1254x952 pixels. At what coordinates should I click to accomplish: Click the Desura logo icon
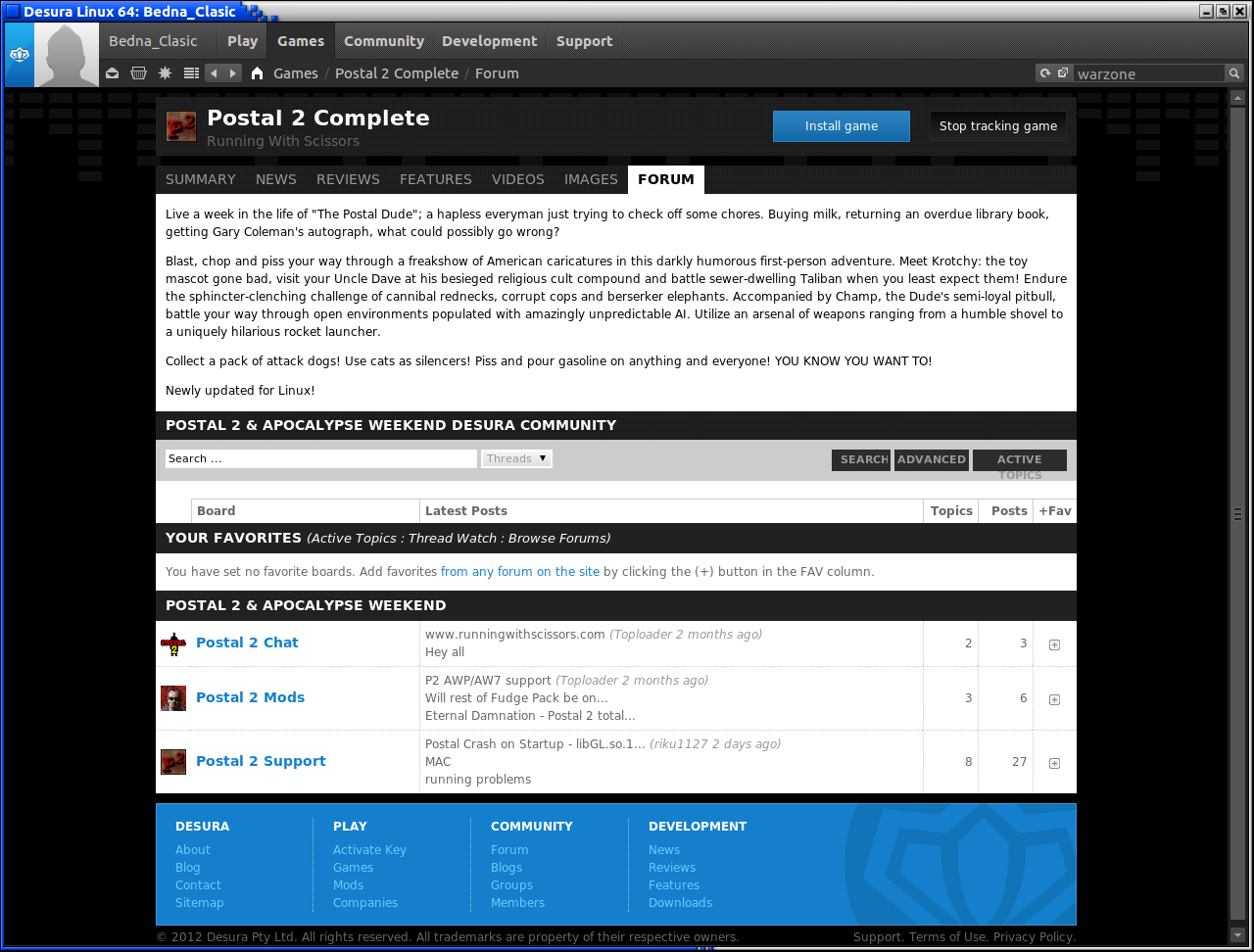[x=19, y=55]
